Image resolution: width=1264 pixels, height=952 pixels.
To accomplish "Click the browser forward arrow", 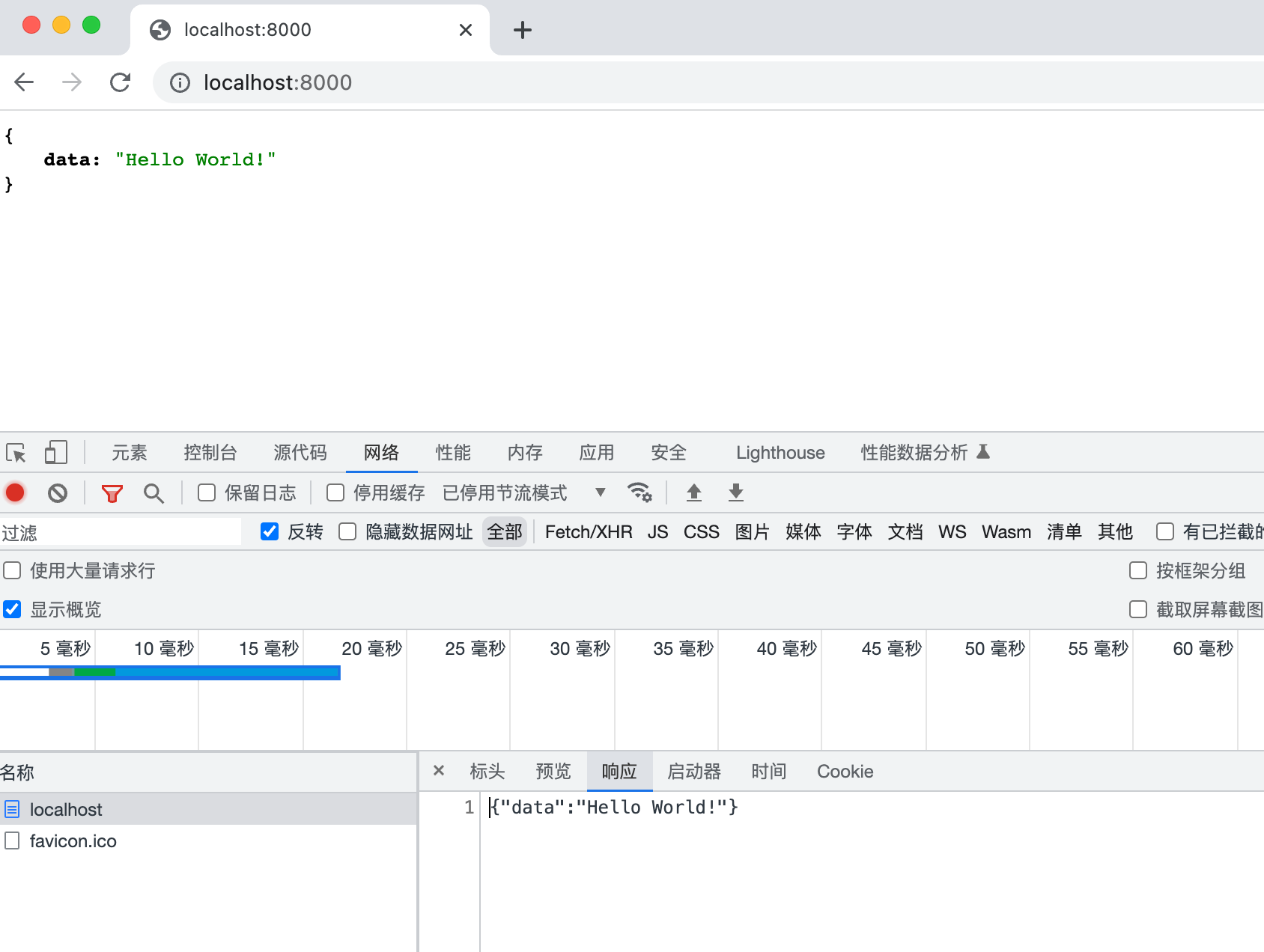I will [72, 82].
